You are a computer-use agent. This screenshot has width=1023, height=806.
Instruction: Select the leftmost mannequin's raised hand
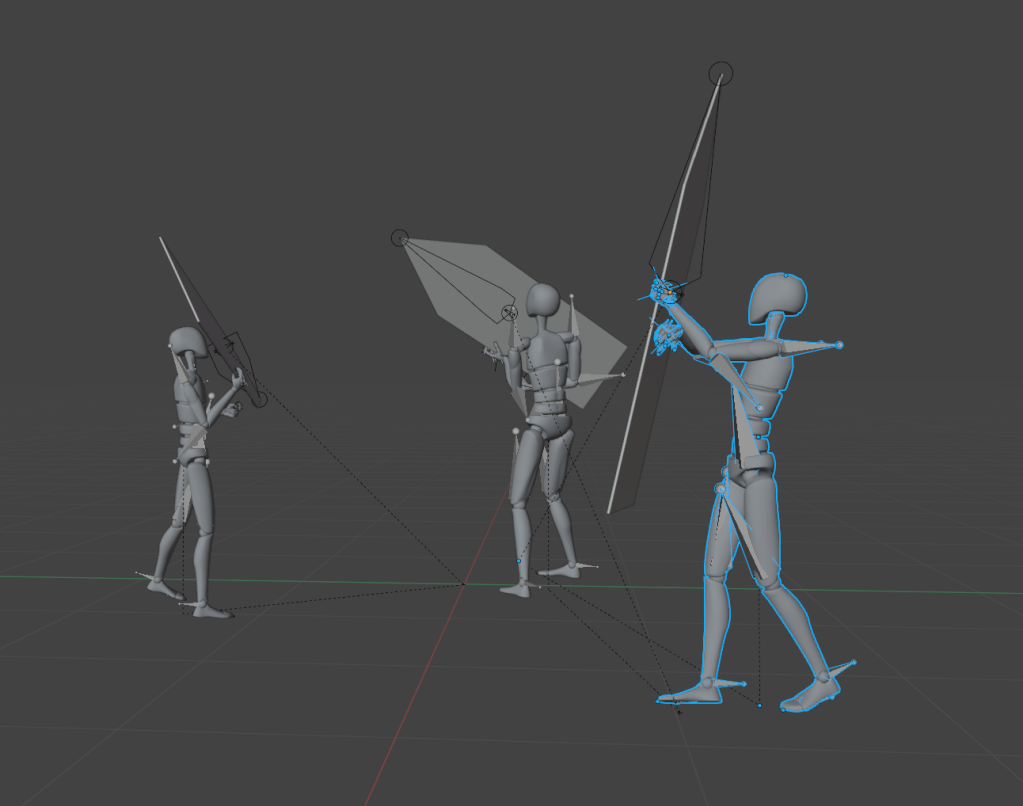point(237,378)
